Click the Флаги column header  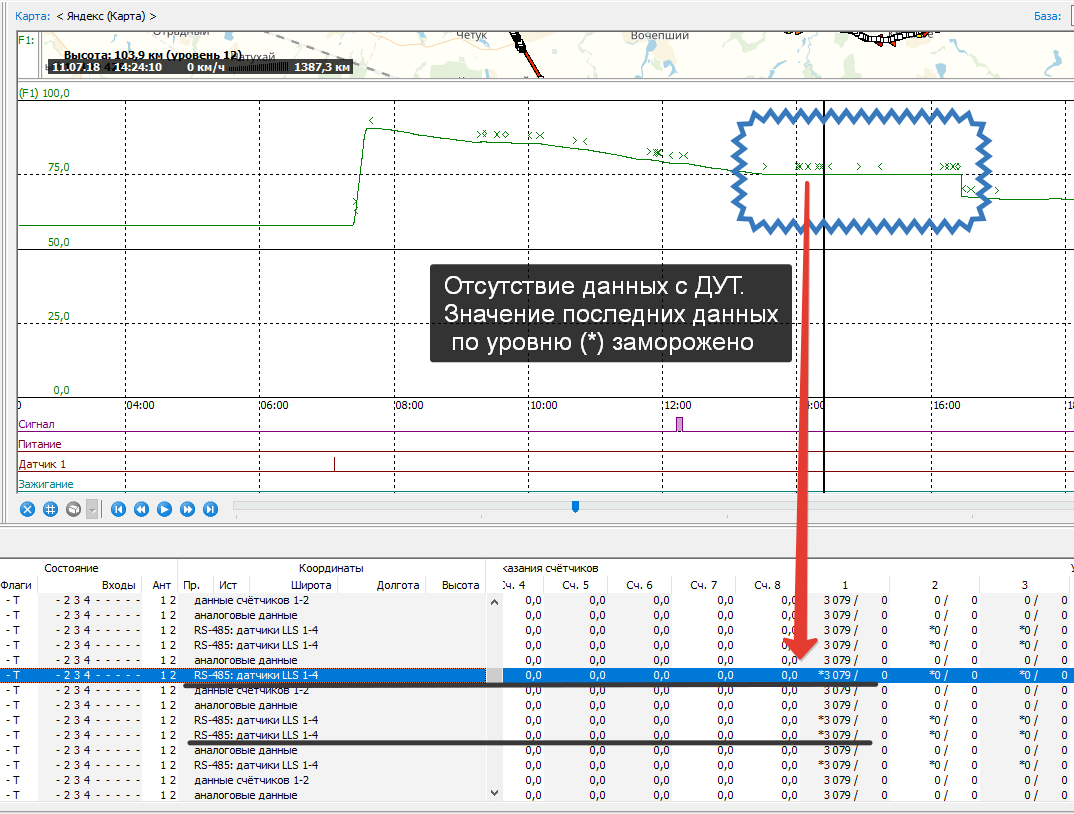(16, 585)
